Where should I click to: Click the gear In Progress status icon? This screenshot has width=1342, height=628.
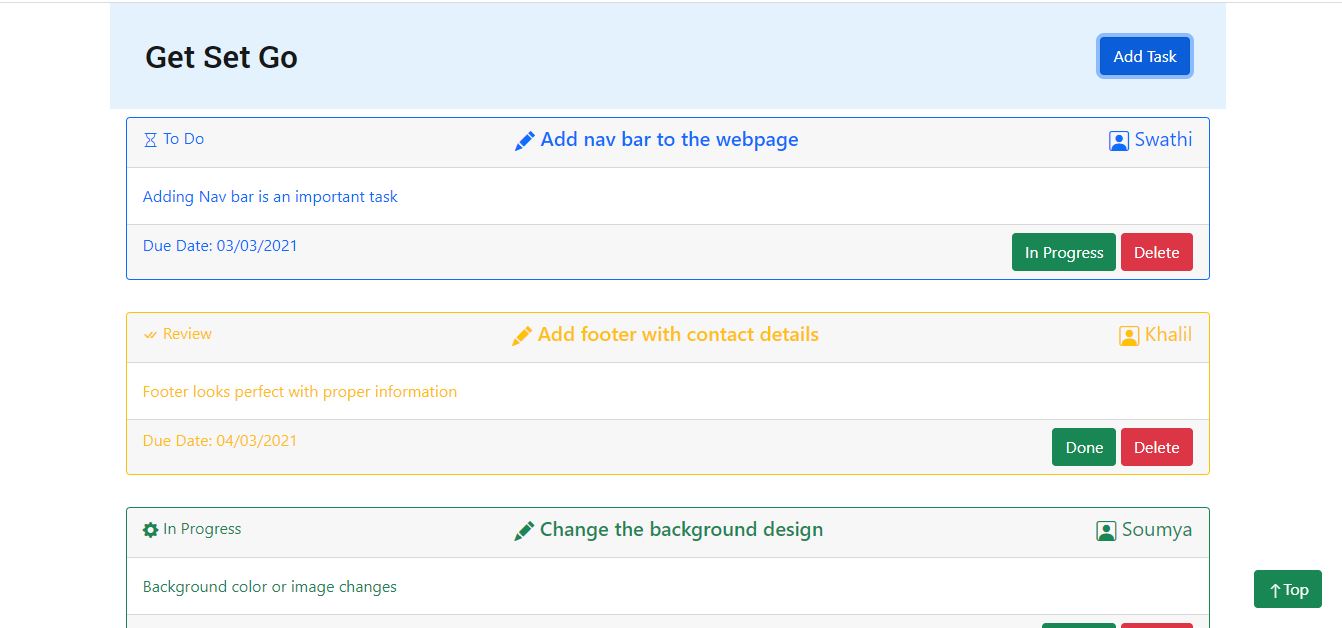pos(150,530)
